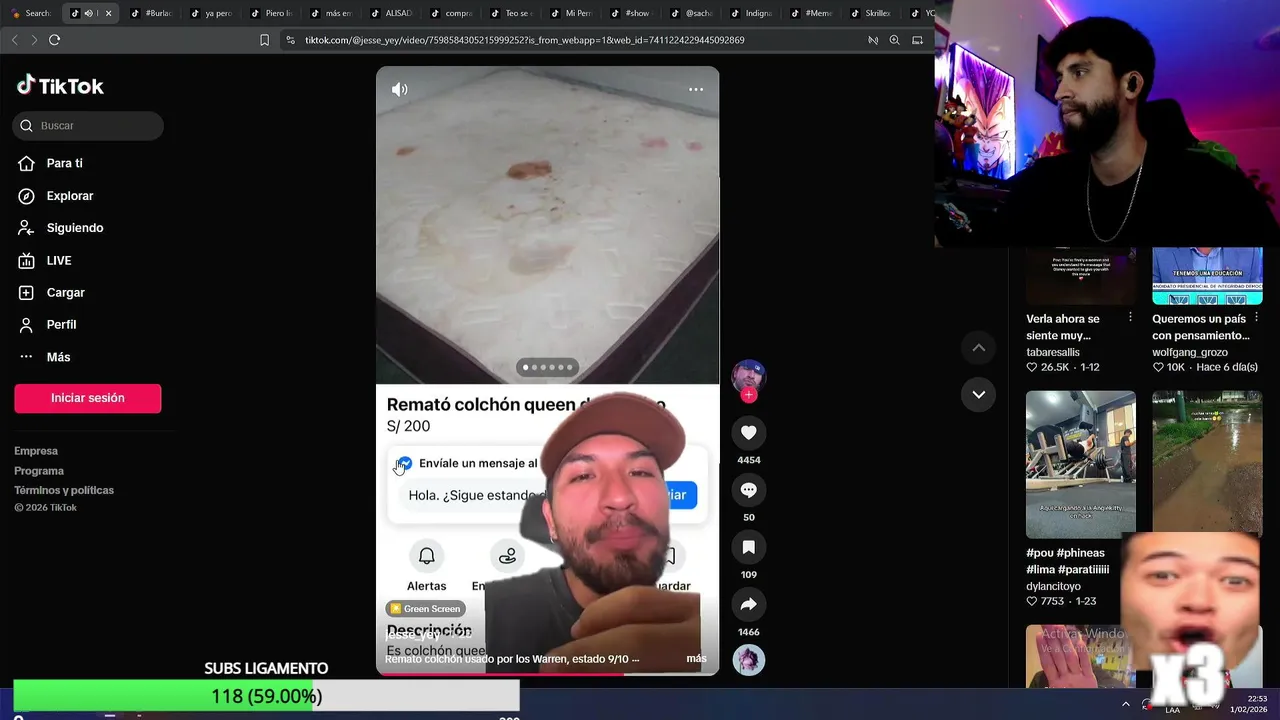The image size is (1280, 720).
Task: Open the creator avatar beside video
Action: point(749,377)
